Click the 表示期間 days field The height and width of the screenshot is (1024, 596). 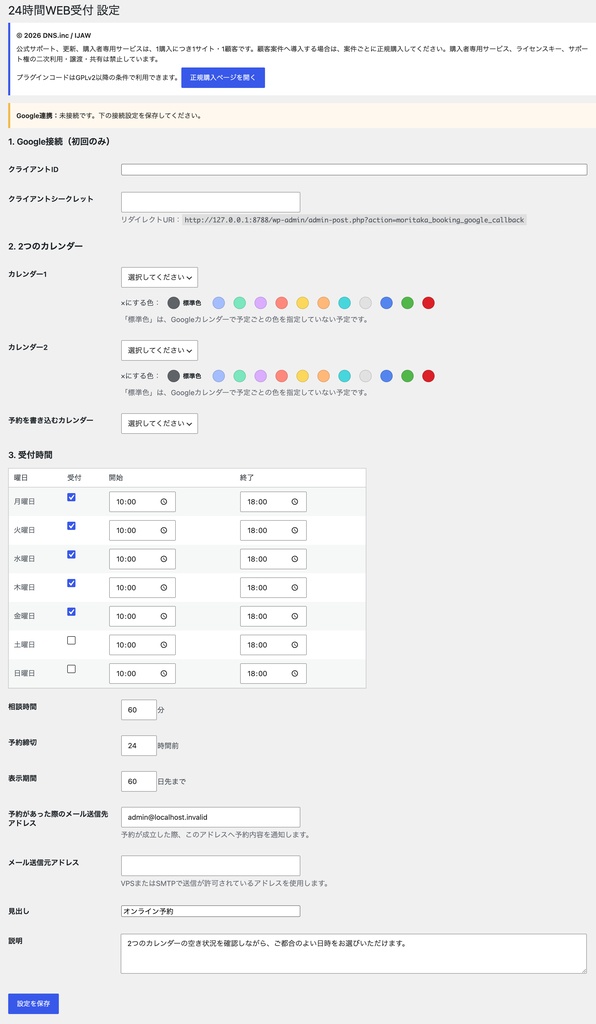(138, 782)
